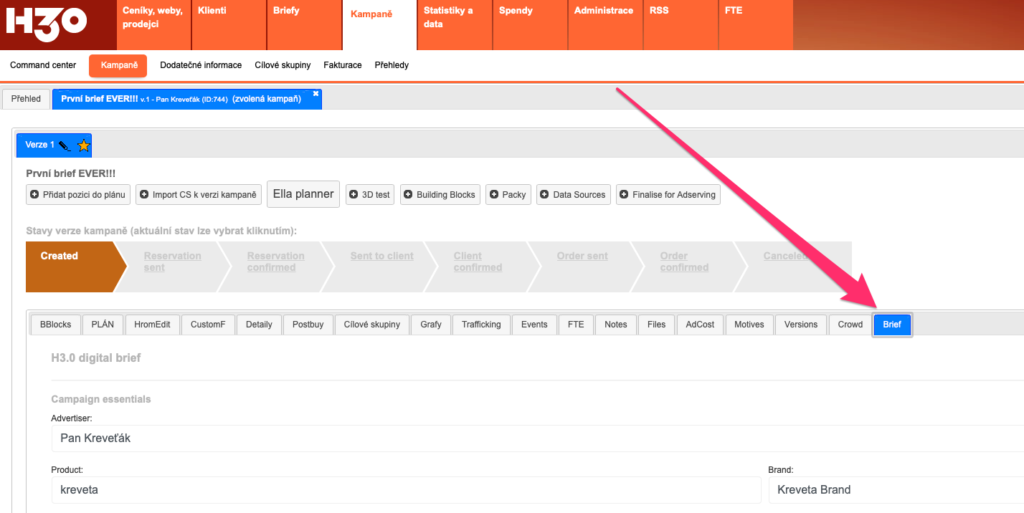Click plus icon on Building Blocks button
The image size is (1024, 513).
pos(409,194)
